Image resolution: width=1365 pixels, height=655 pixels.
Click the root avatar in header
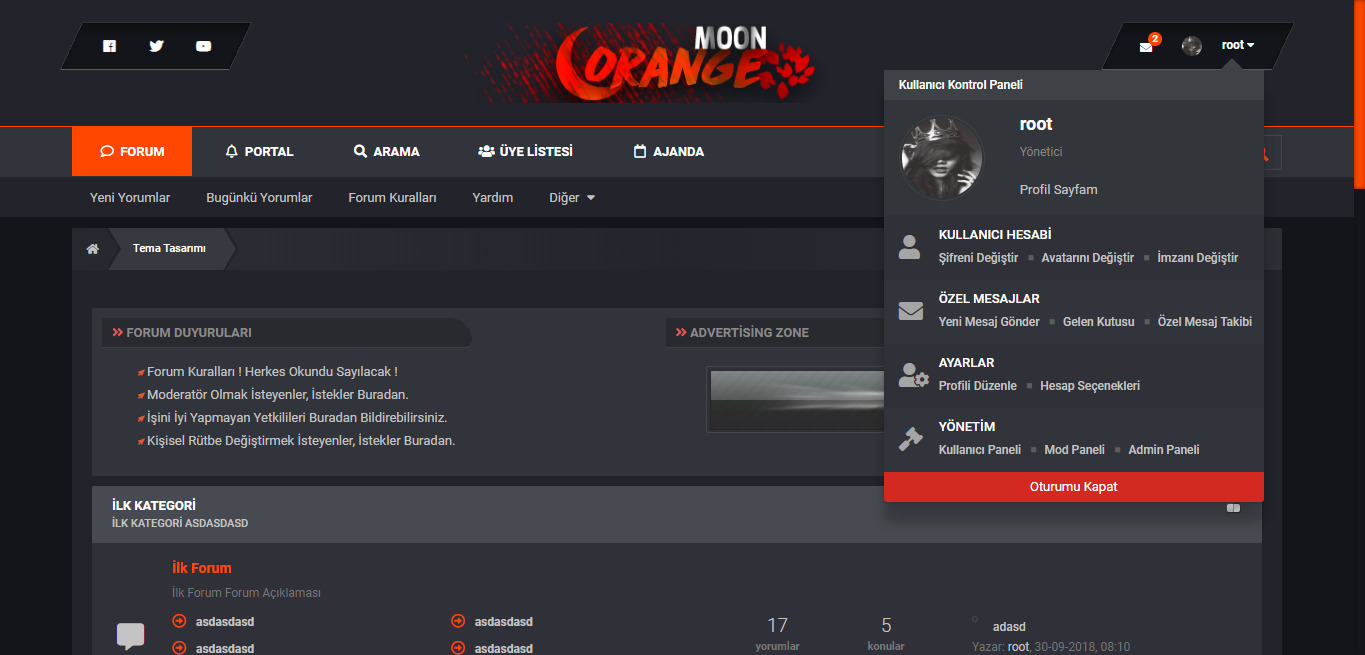pos(1191,46)
